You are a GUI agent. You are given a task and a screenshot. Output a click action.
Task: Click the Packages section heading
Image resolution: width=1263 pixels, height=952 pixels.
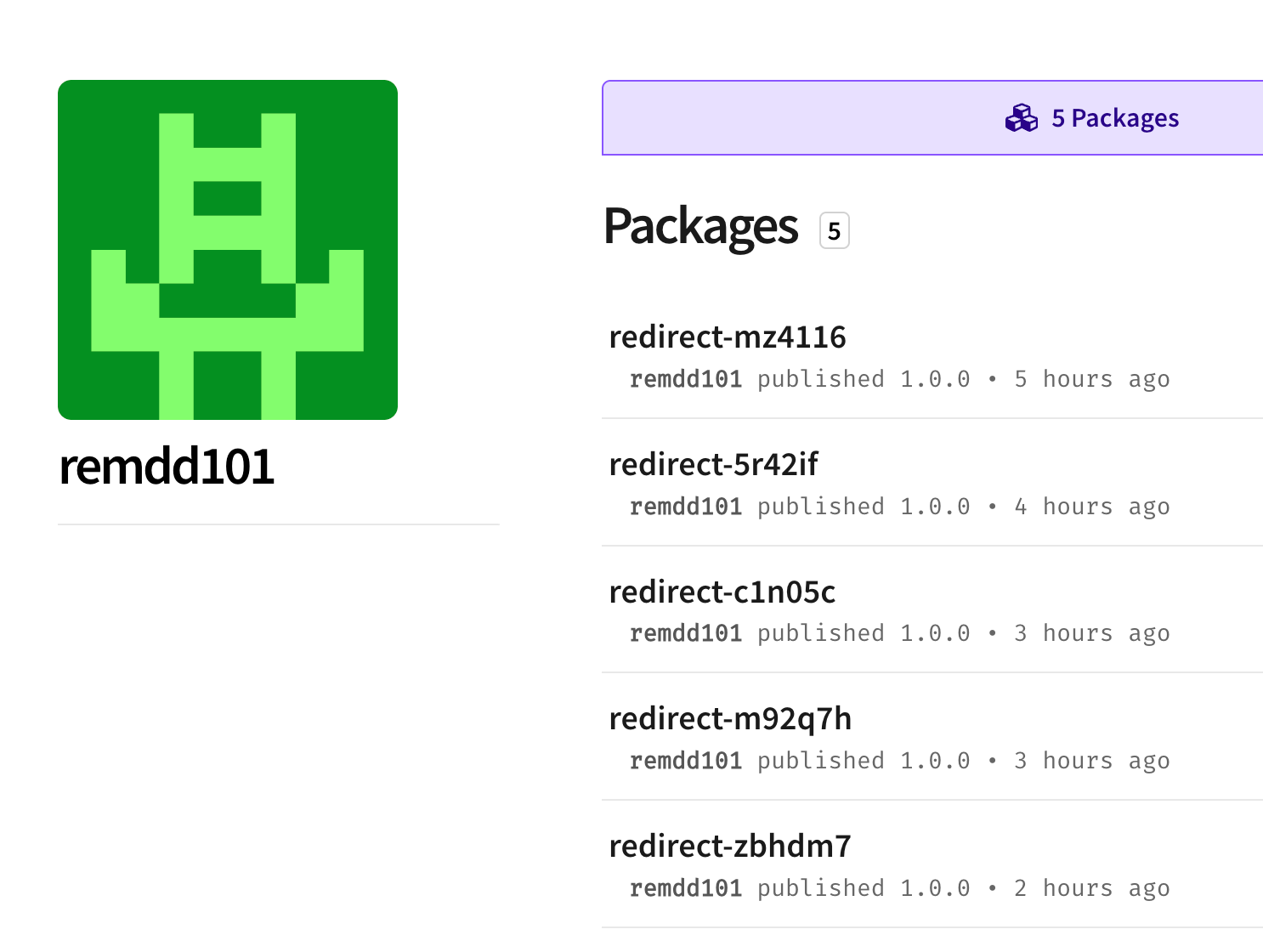(x=700, y=228)
